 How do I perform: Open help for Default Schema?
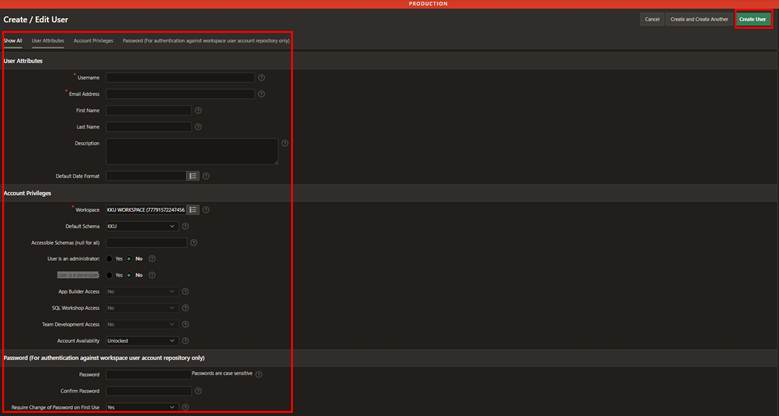pyautogui.click(x=185, y=226)
